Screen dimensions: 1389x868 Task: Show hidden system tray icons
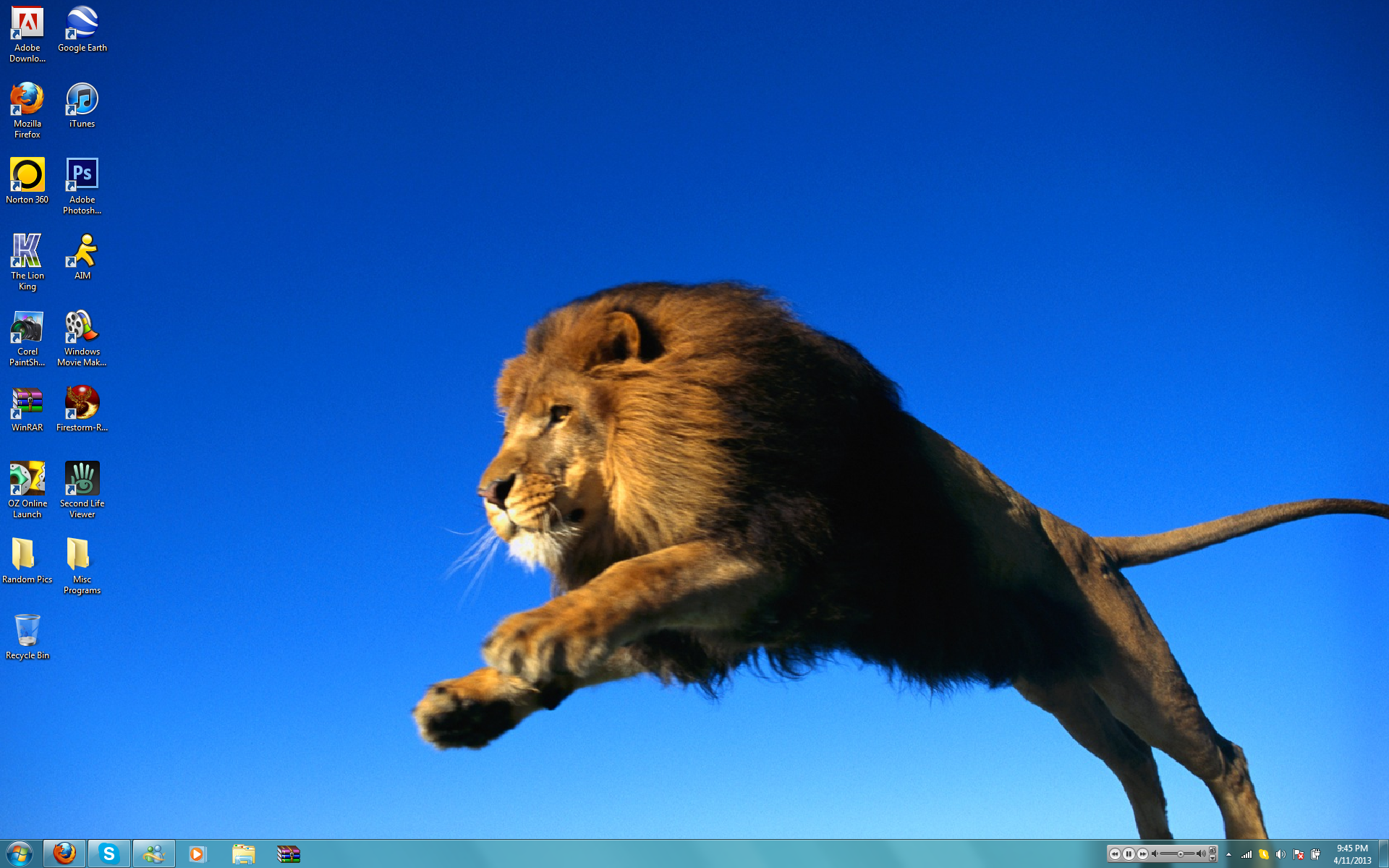(x=1228, y=854)
